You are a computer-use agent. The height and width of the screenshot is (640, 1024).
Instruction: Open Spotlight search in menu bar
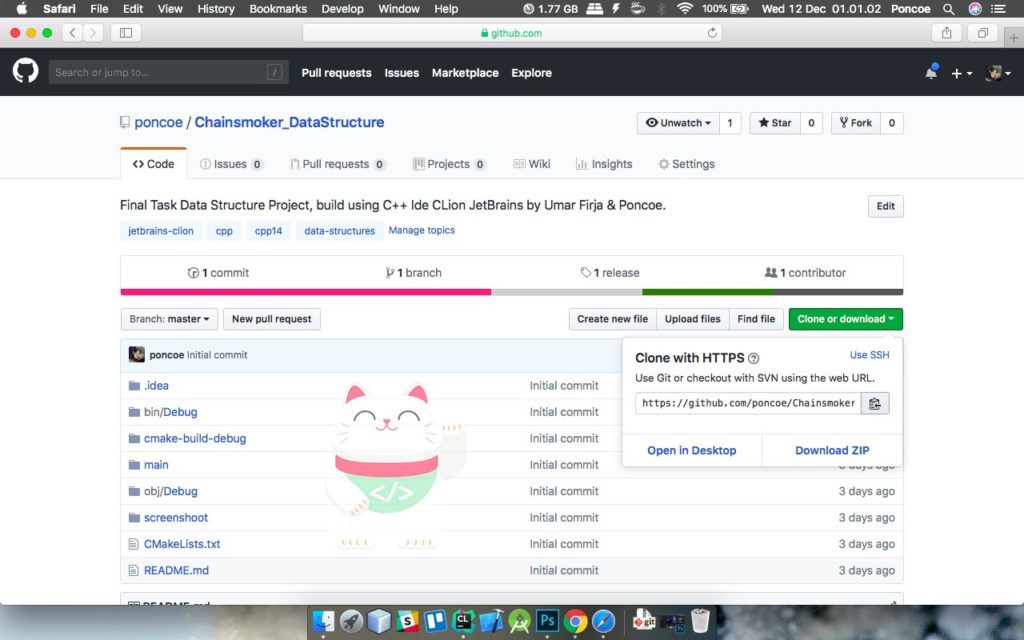tap(948, 8)
